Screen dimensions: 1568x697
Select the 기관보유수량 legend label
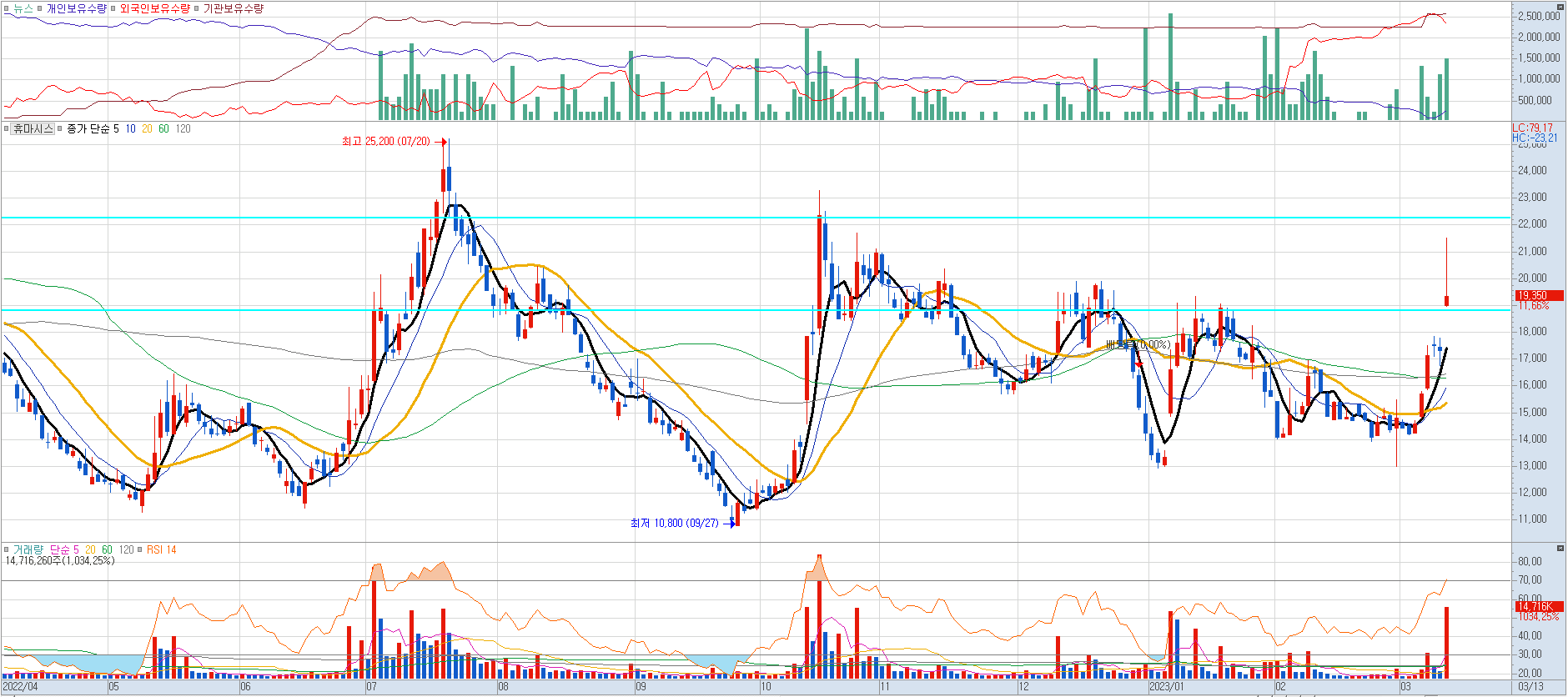233,8
